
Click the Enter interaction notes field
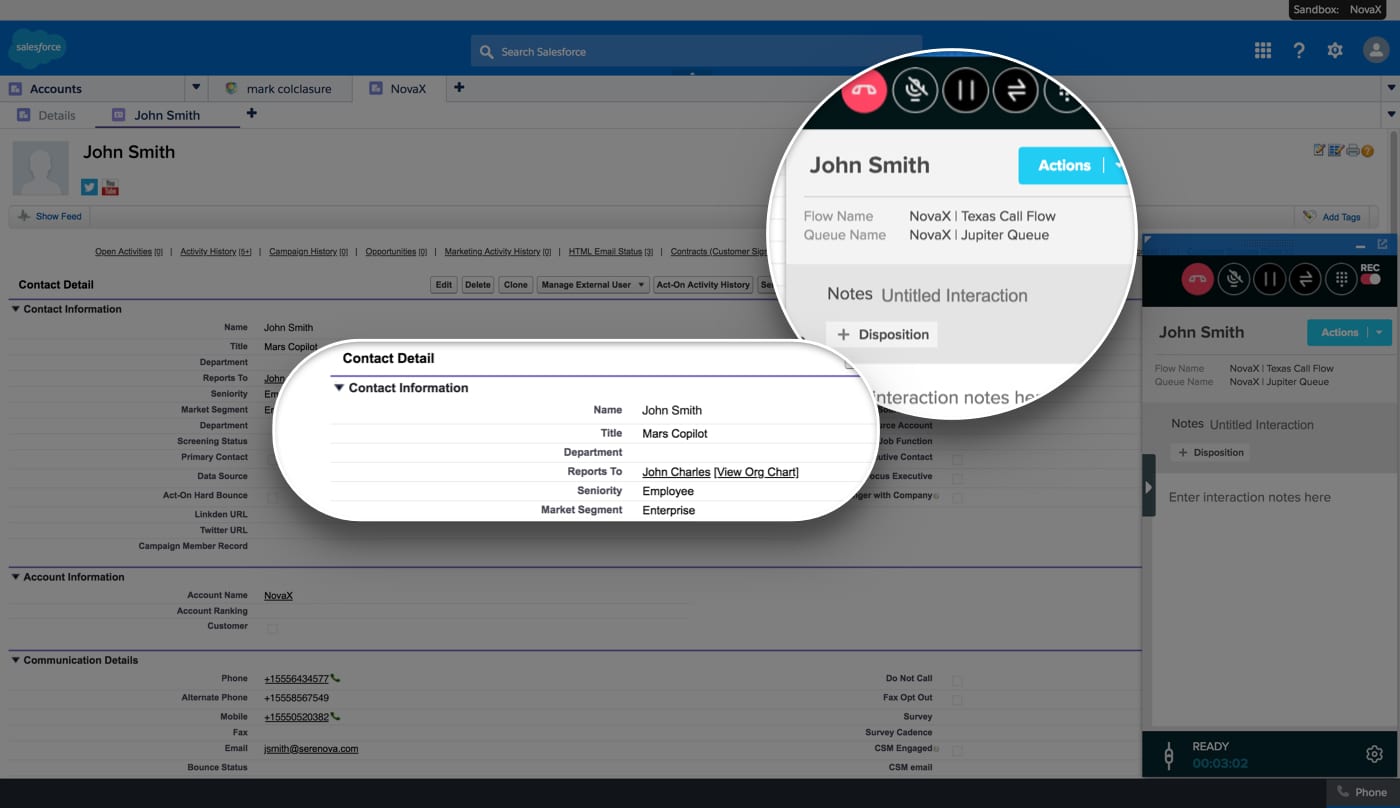[1268, 600]
